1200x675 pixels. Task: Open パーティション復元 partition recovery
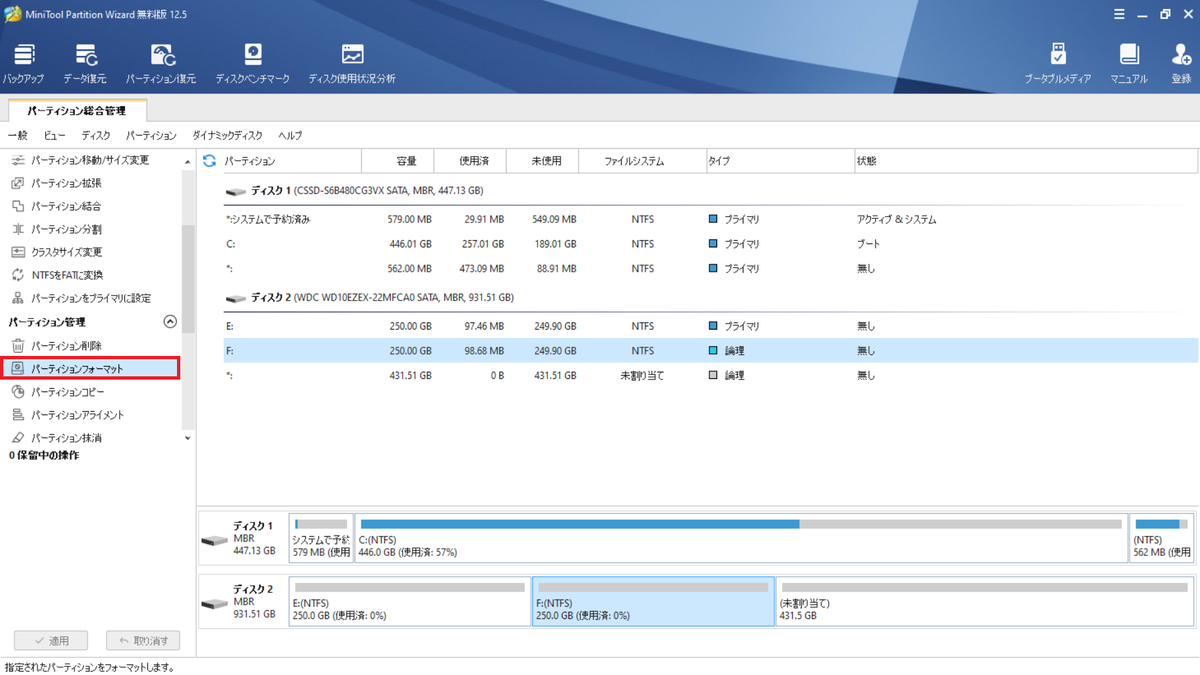click(161, 63)
